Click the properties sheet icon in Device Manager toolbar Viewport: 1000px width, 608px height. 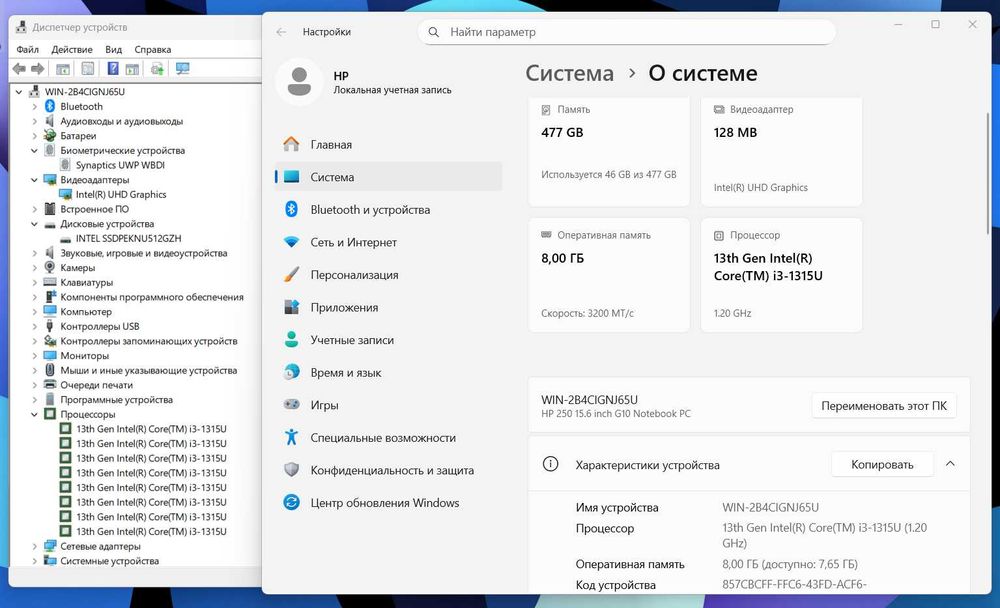coord(88,69)
